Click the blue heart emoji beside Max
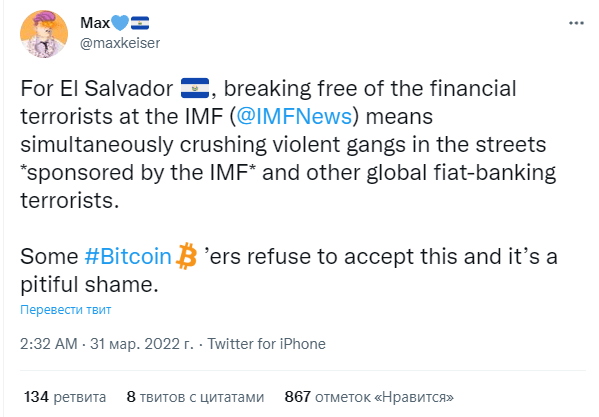 coord(120,23)
